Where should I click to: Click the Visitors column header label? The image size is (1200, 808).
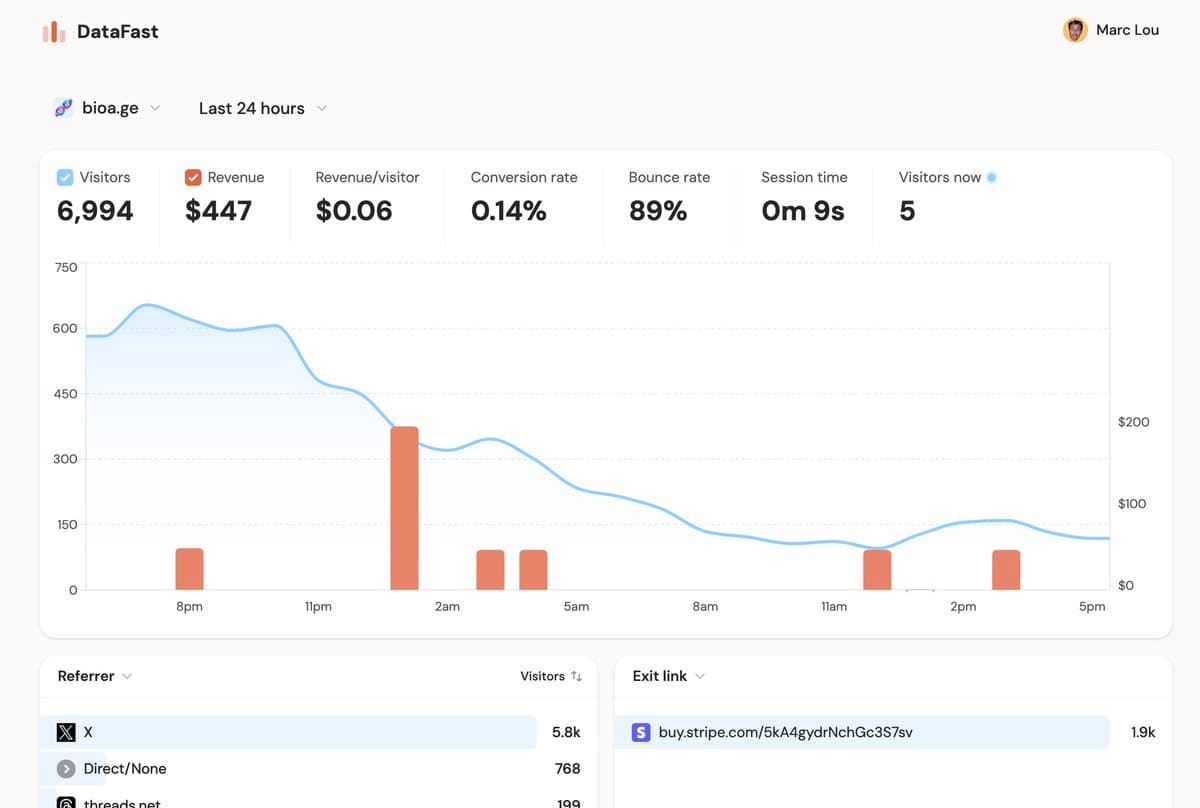[542, 676]
